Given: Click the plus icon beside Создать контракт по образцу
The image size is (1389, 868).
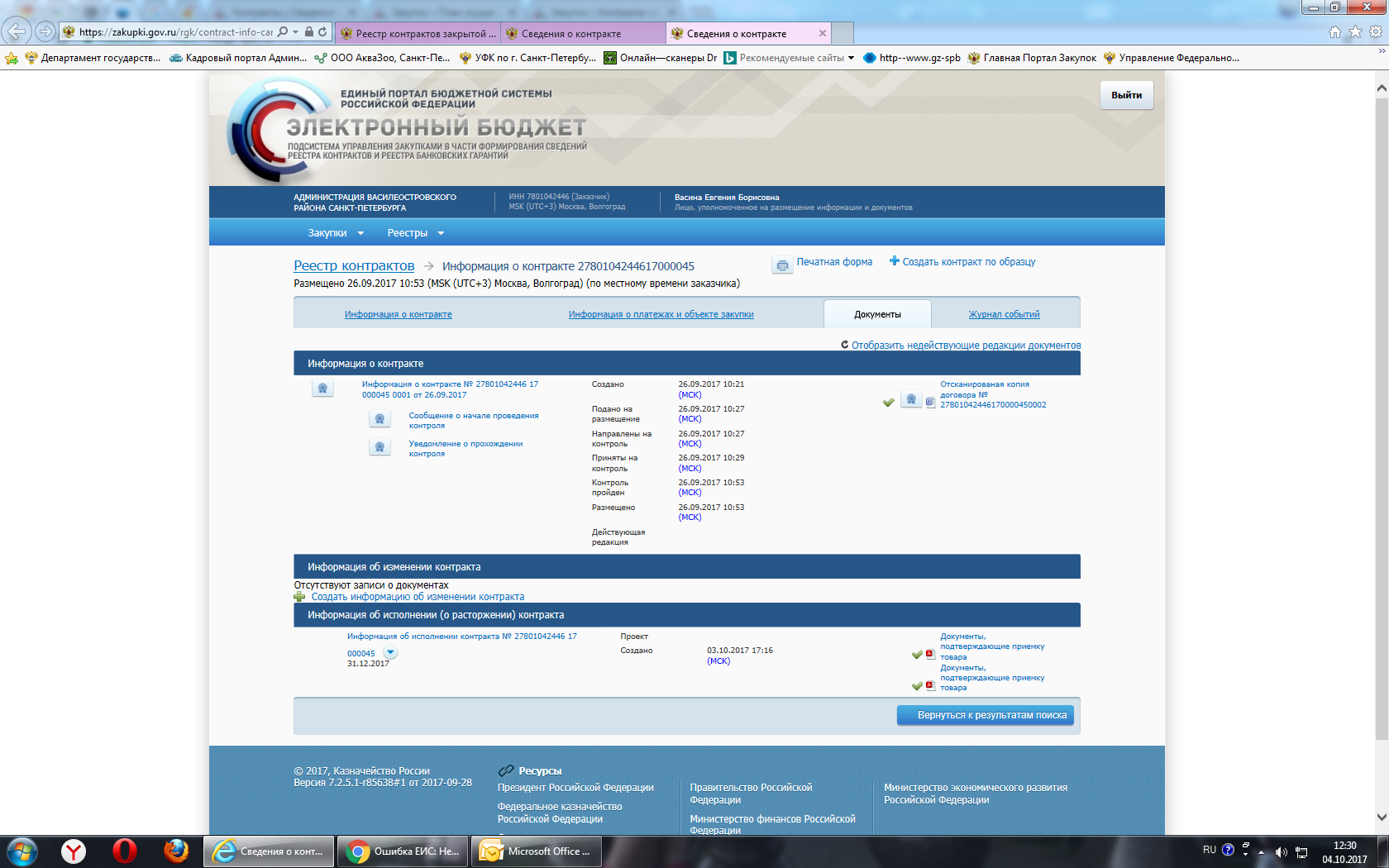Looking at the screenshot, I should click(x=894, y=261).
